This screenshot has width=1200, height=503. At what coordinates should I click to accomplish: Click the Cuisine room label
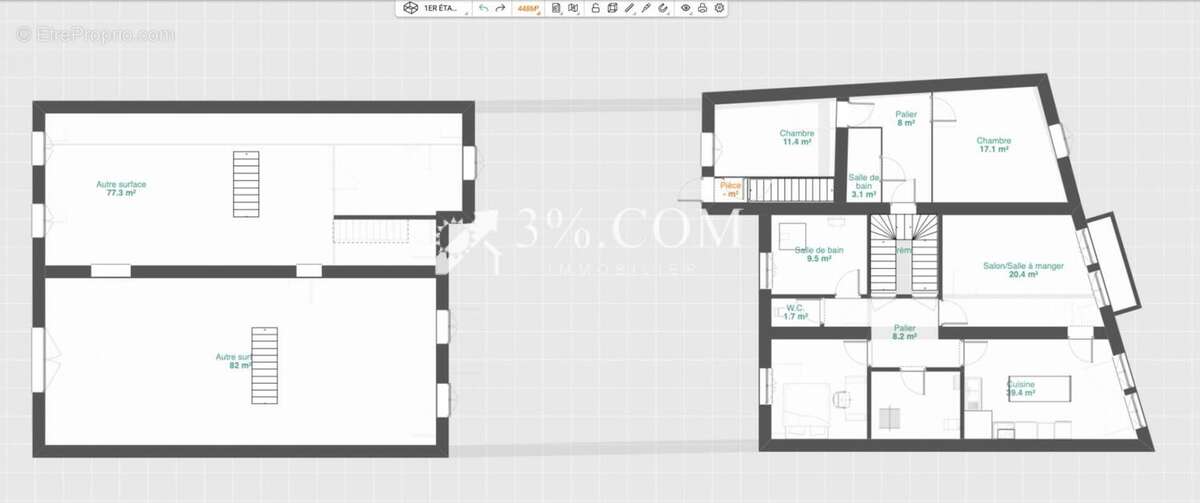point(1021,388)
